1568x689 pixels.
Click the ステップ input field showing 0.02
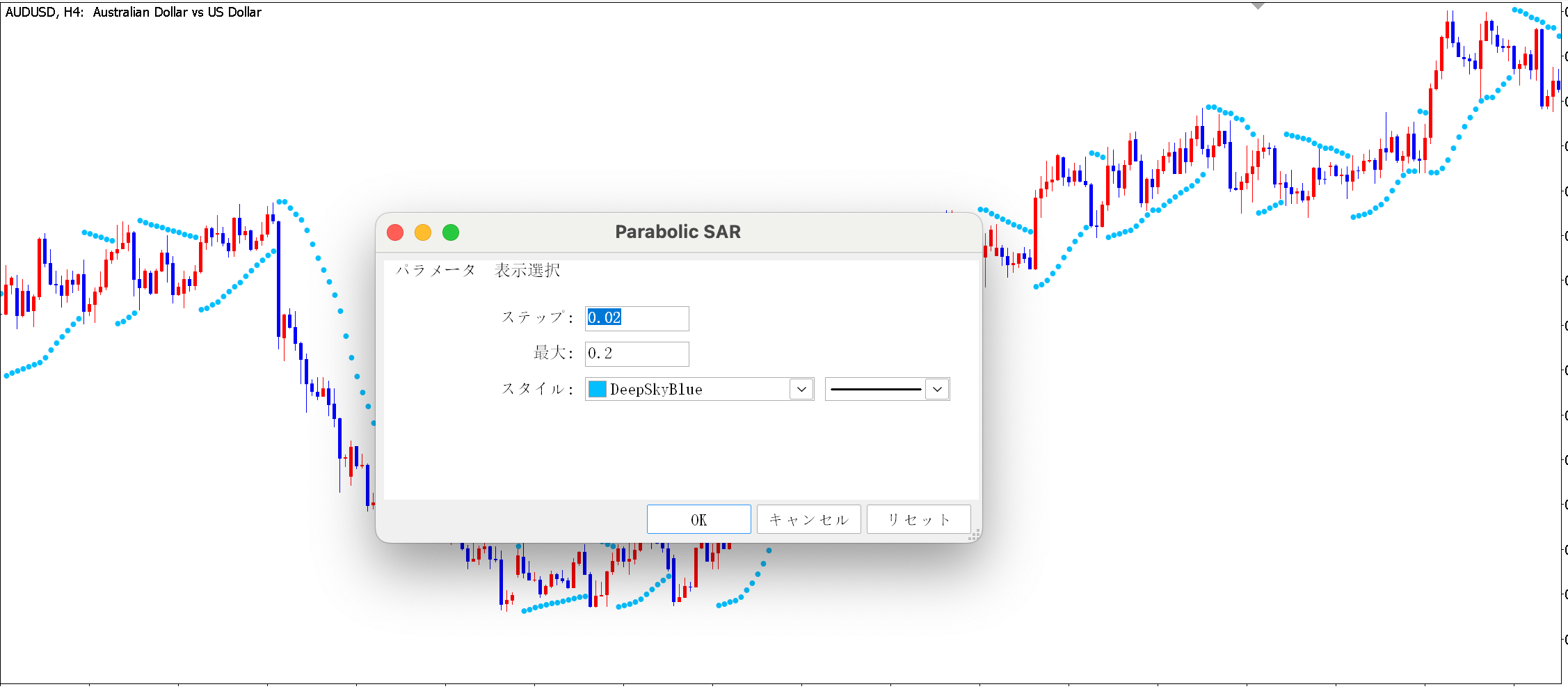tap(637, 318)
